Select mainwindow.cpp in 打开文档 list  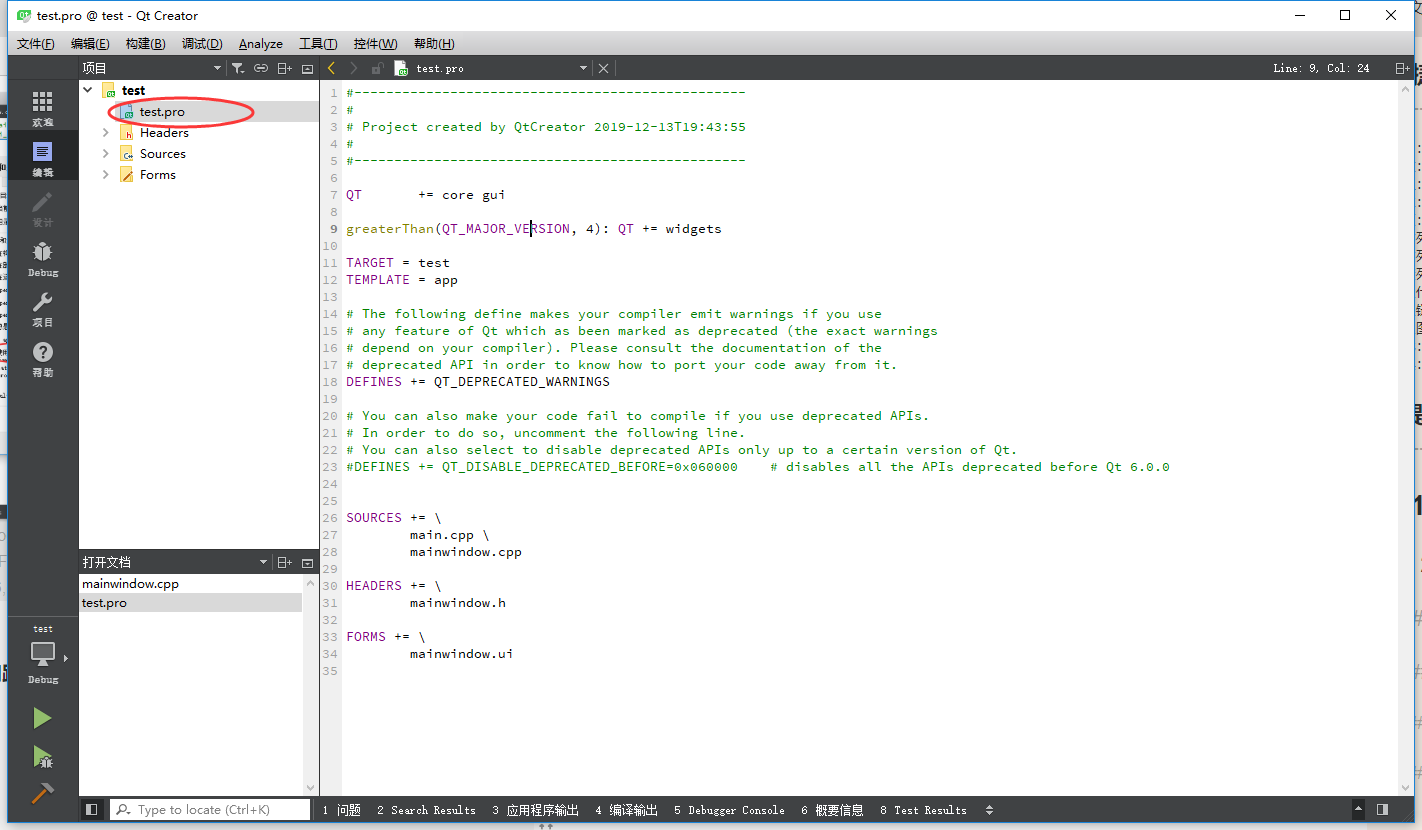pos(130,583)
